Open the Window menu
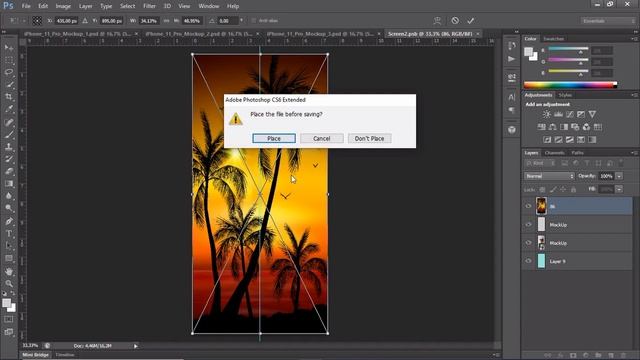640x360 pixels. (209, 6)
